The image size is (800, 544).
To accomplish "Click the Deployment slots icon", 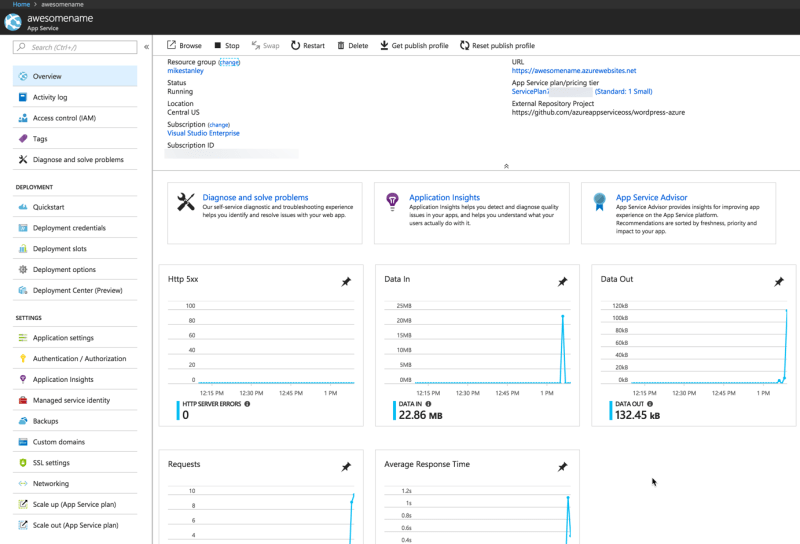I will point(23,249).
